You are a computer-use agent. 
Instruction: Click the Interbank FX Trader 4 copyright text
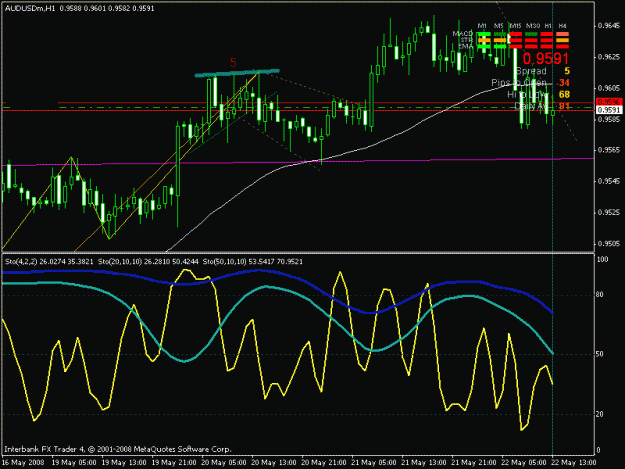(118, 449)
